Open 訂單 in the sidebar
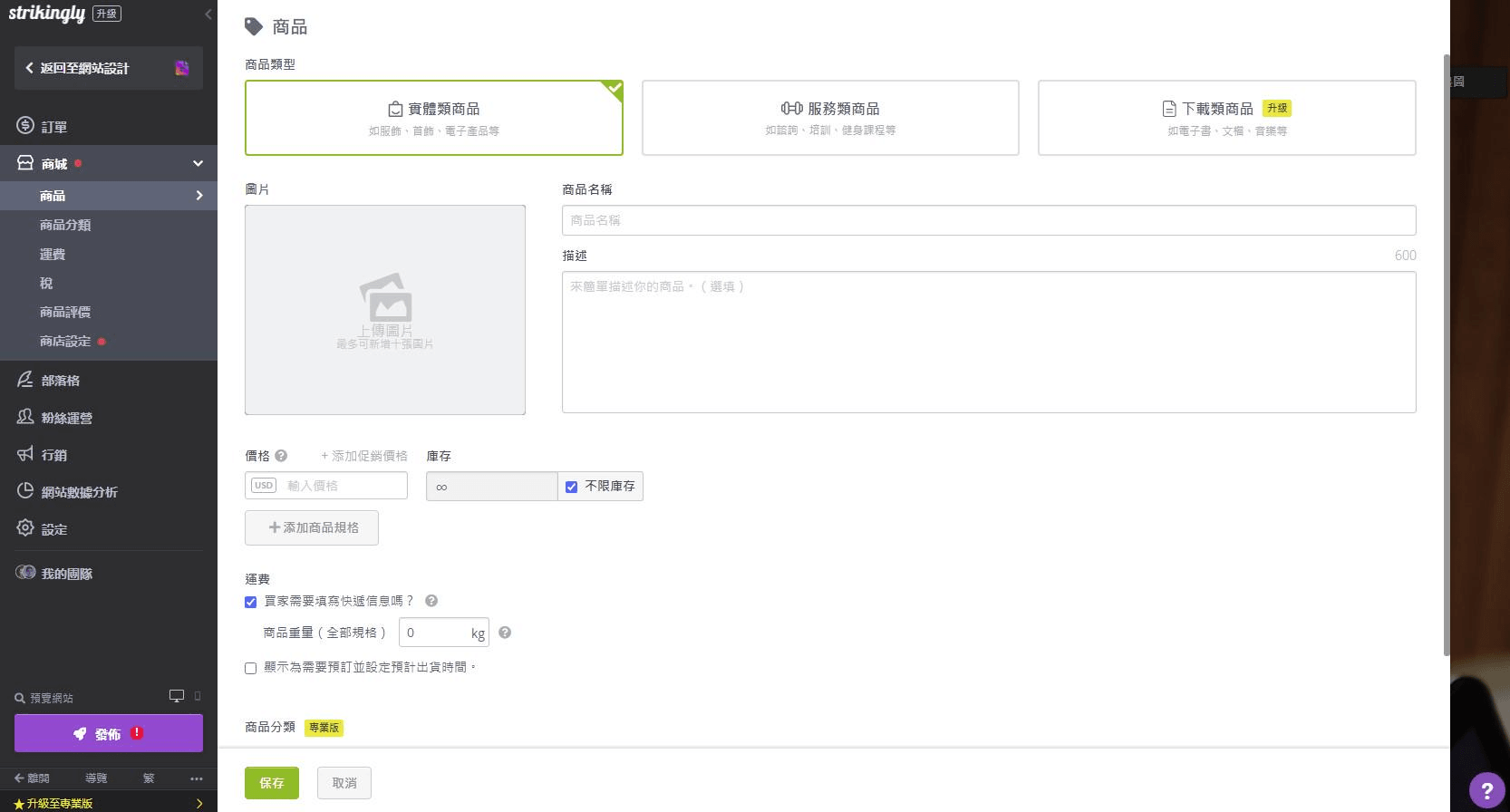1510x812 pixels. pyautogui.click(x=54, y=127)
